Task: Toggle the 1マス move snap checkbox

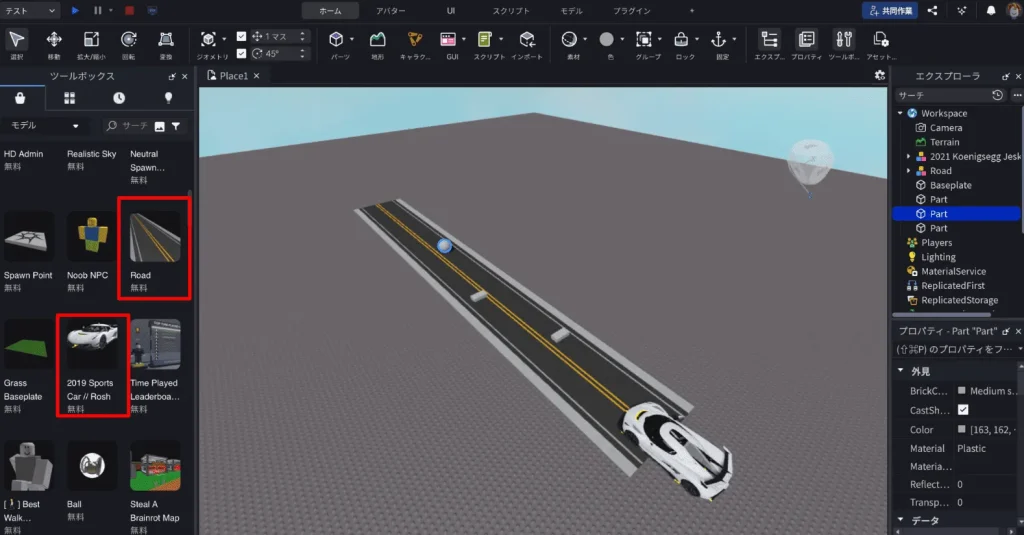Action: click(241, 36)
